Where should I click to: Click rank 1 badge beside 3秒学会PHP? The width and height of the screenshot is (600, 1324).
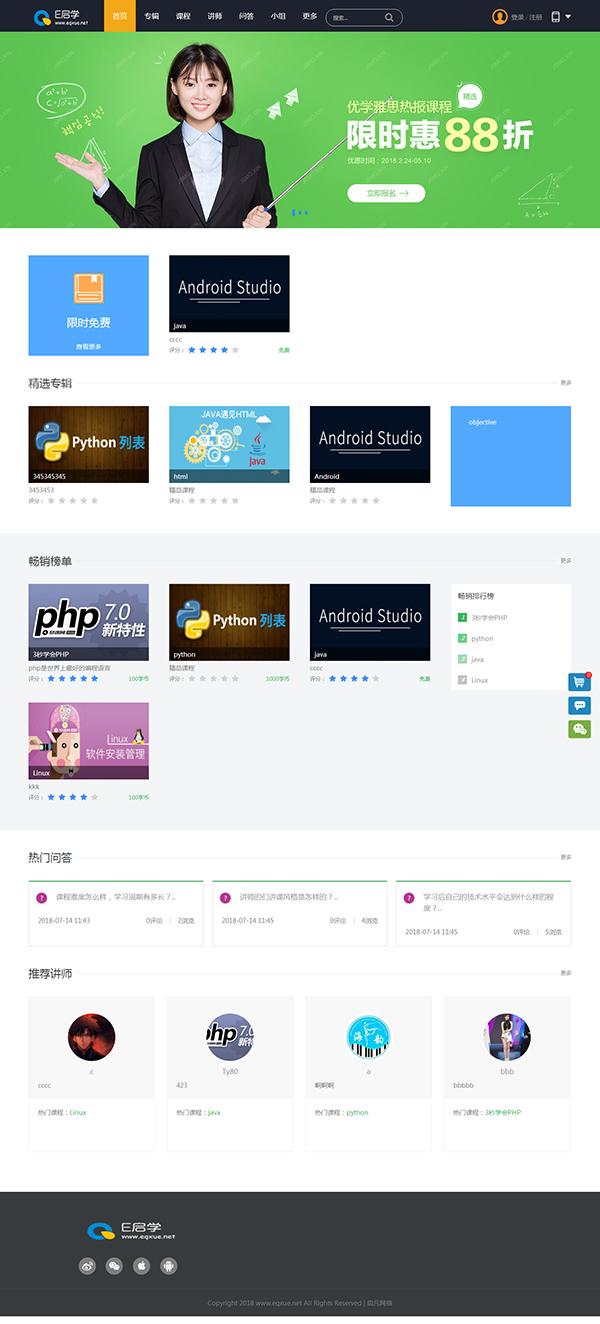[x=462, y=617]
